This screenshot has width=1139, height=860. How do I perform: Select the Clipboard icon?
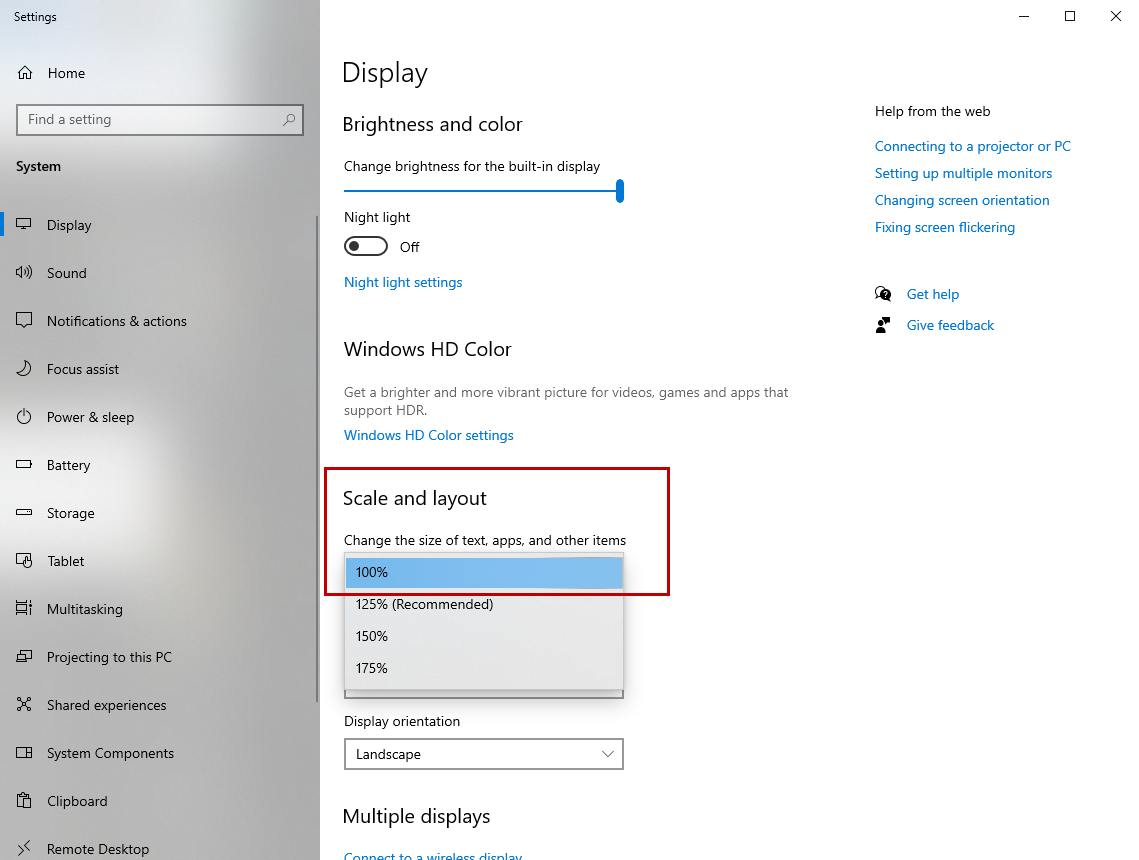pyautogui.click(x=24, y=800)
